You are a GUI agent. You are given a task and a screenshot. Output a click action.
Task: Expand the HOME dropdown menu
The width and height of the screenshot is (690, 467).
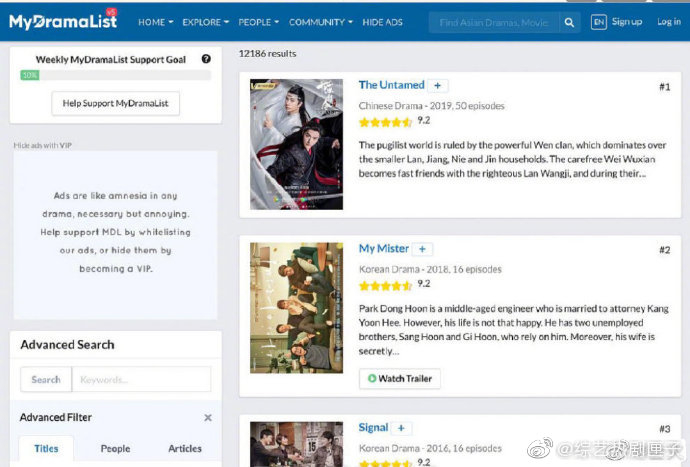pyautogui.click(x=155, y=22)
